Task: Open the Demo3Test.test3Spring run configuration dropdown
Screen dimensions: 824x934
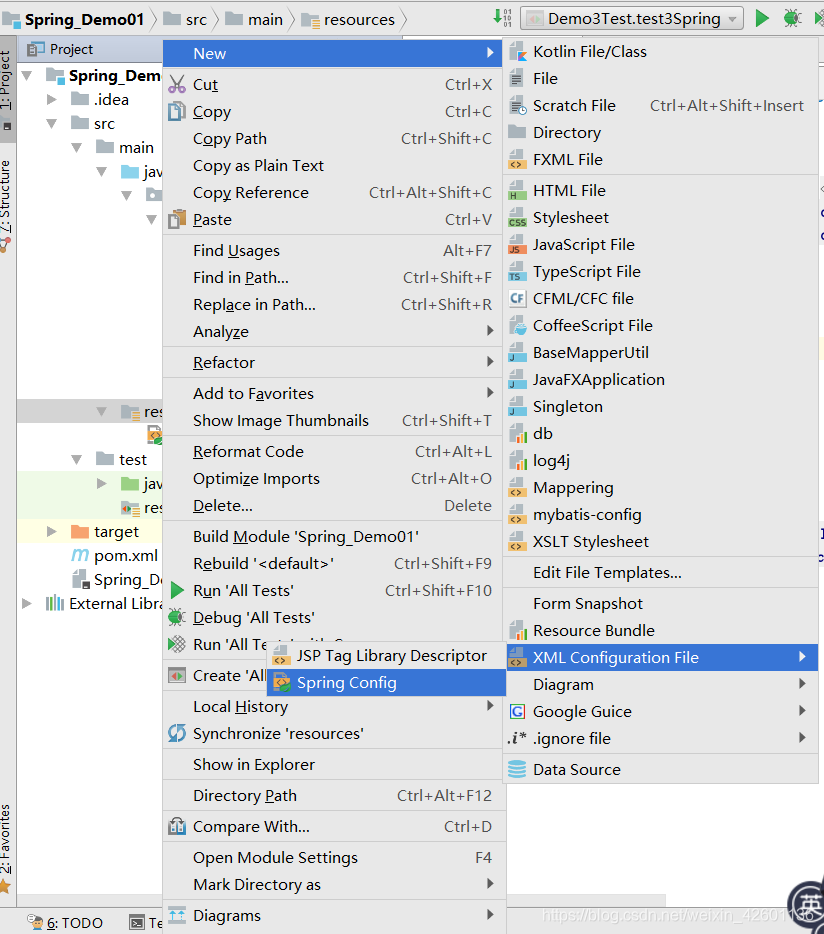Action: click(x=632, y=18)
